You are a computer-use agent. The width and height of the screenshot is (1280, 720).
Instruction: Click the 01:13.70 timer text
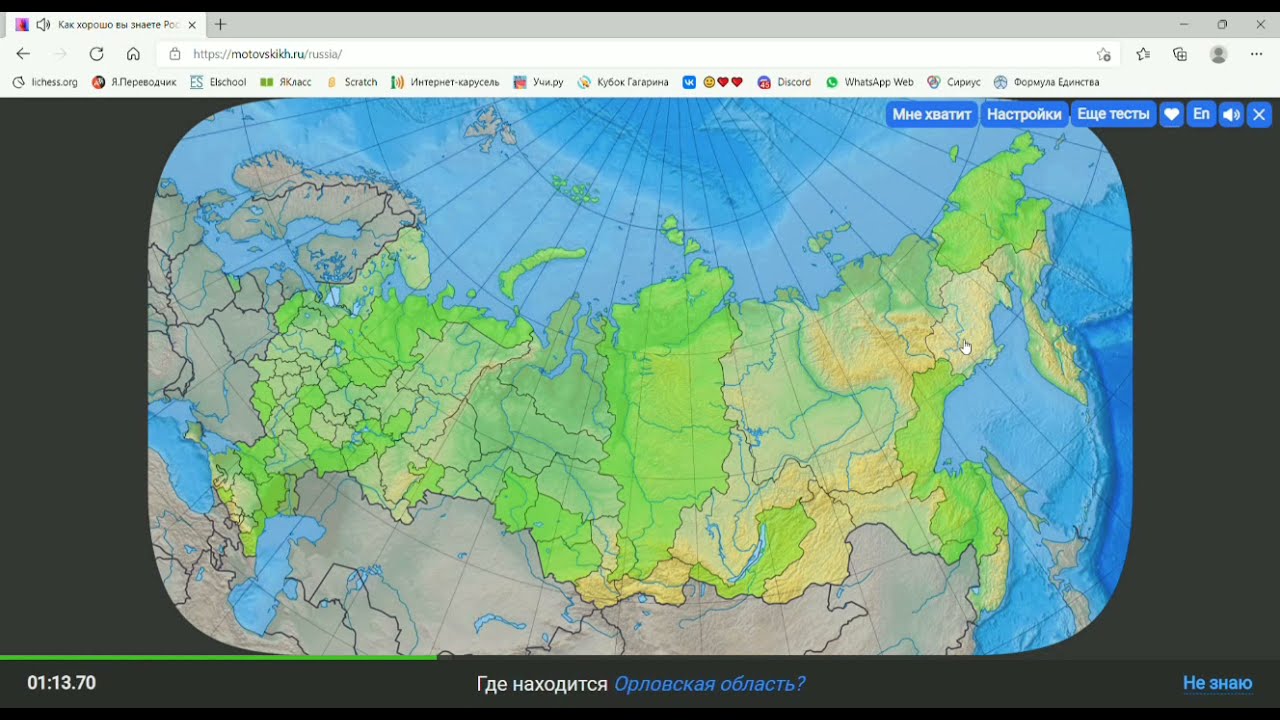(x=62, y=683)
